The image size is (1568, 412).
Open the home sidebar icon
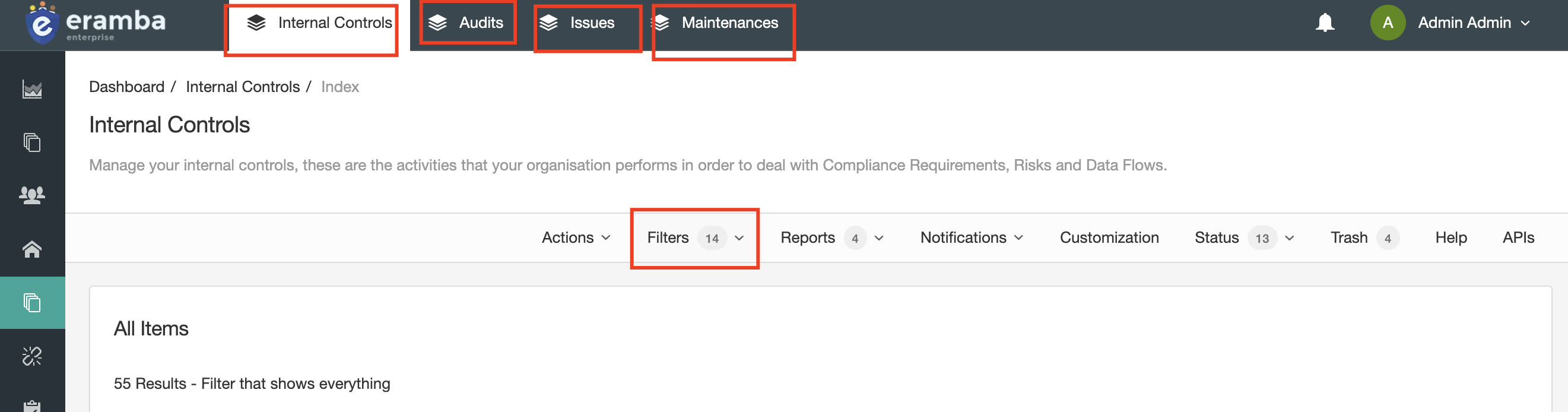point(32,249)
